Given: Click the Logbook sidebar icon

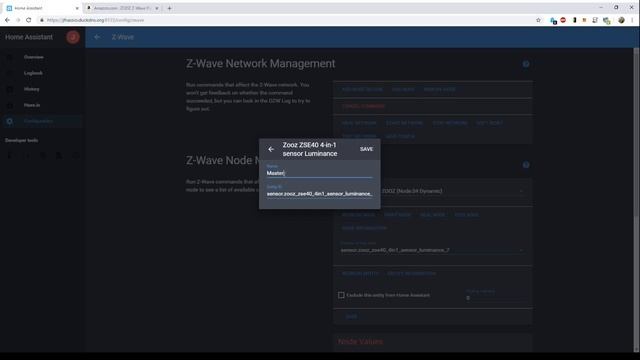Looking at the screenshot, I should tap(10, 73).
